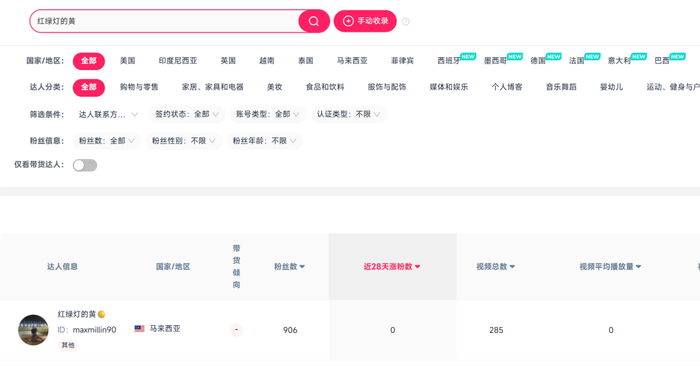
Task: Click the 国家/地区 column header
Action: coord(173,267)
